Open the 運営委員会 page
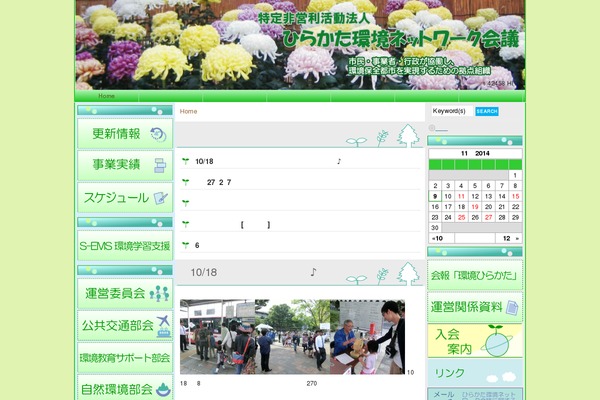Screen dimensions: 600x400 (x=125, y=294)
